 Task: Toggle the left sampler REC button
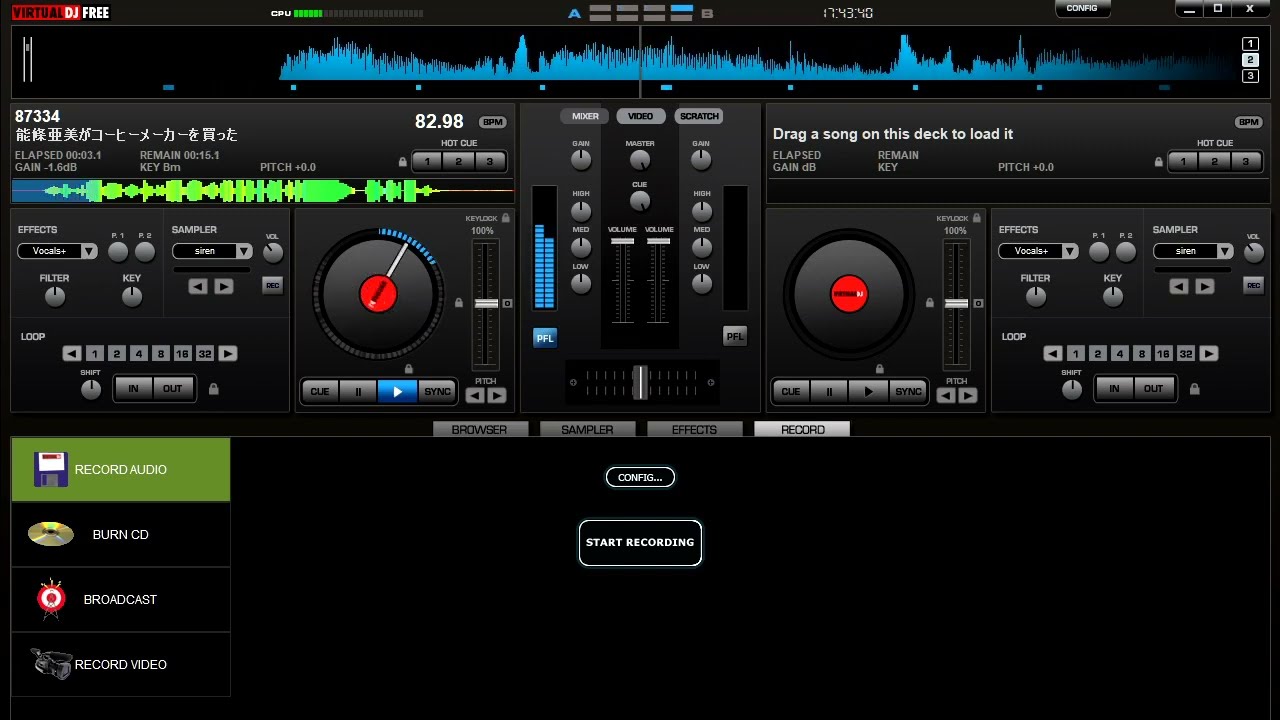[272, 286]
